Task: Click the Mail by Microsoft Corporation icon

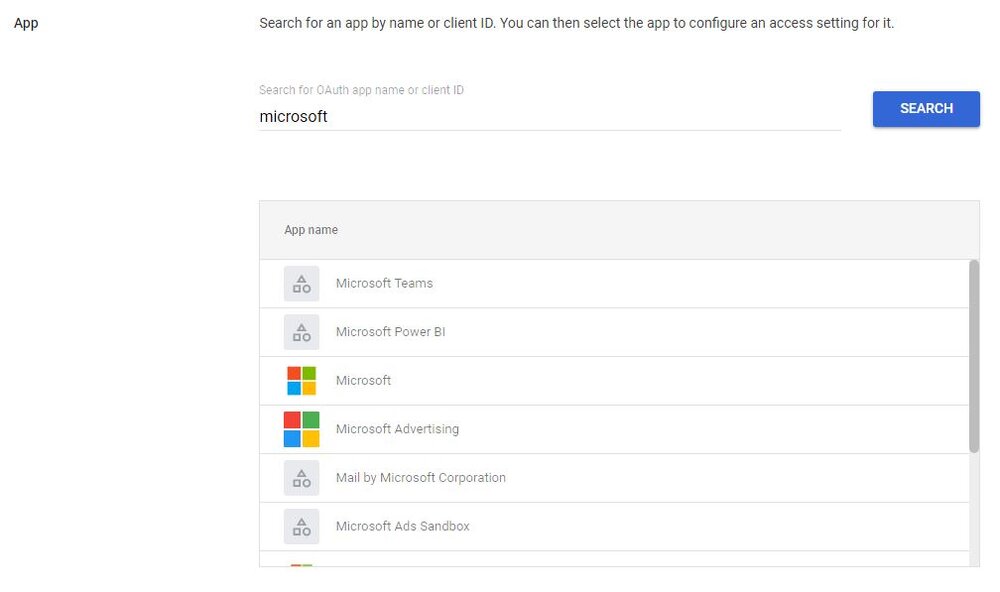Action: (x=301, y=478)
